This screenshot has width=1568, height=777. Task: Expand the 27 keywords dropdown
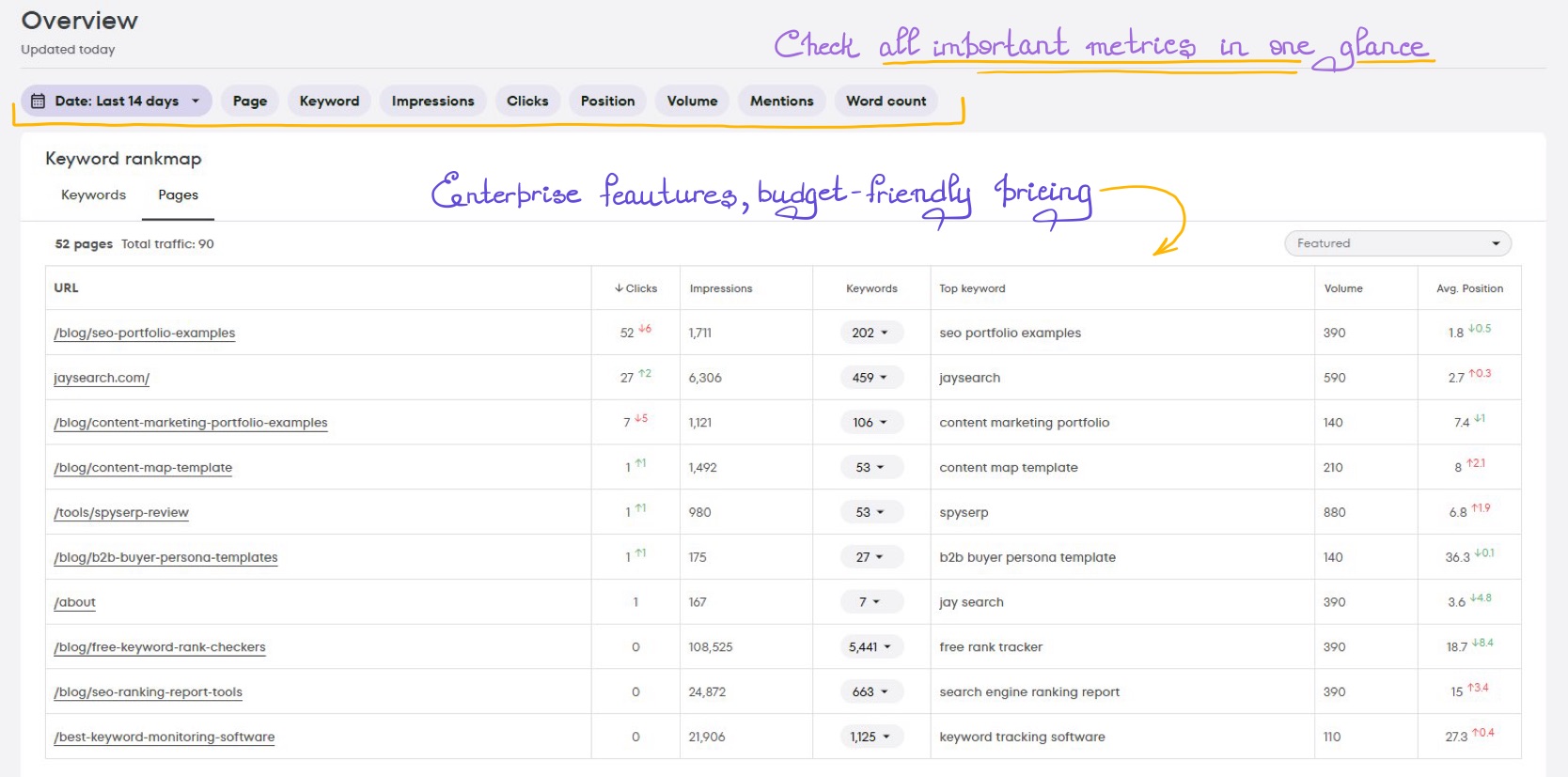(x=871, y=557)
